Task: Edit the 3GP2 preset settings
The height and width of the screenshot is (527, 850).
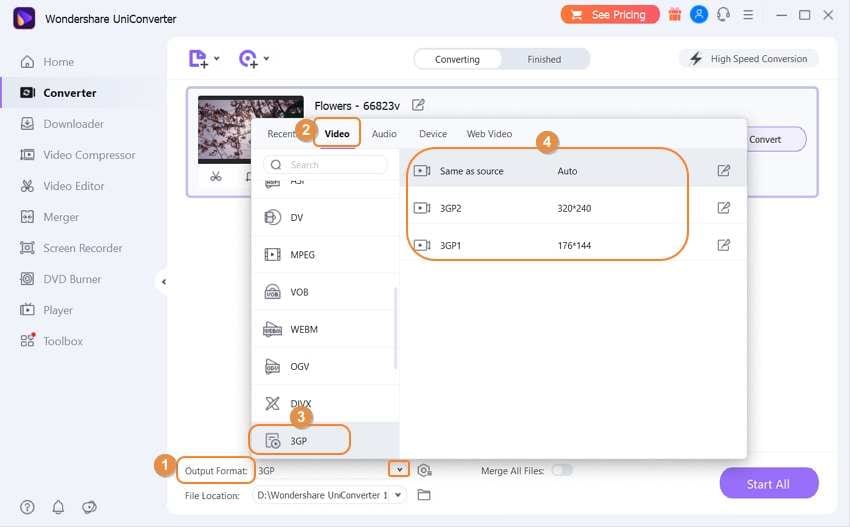Action: 724,208
